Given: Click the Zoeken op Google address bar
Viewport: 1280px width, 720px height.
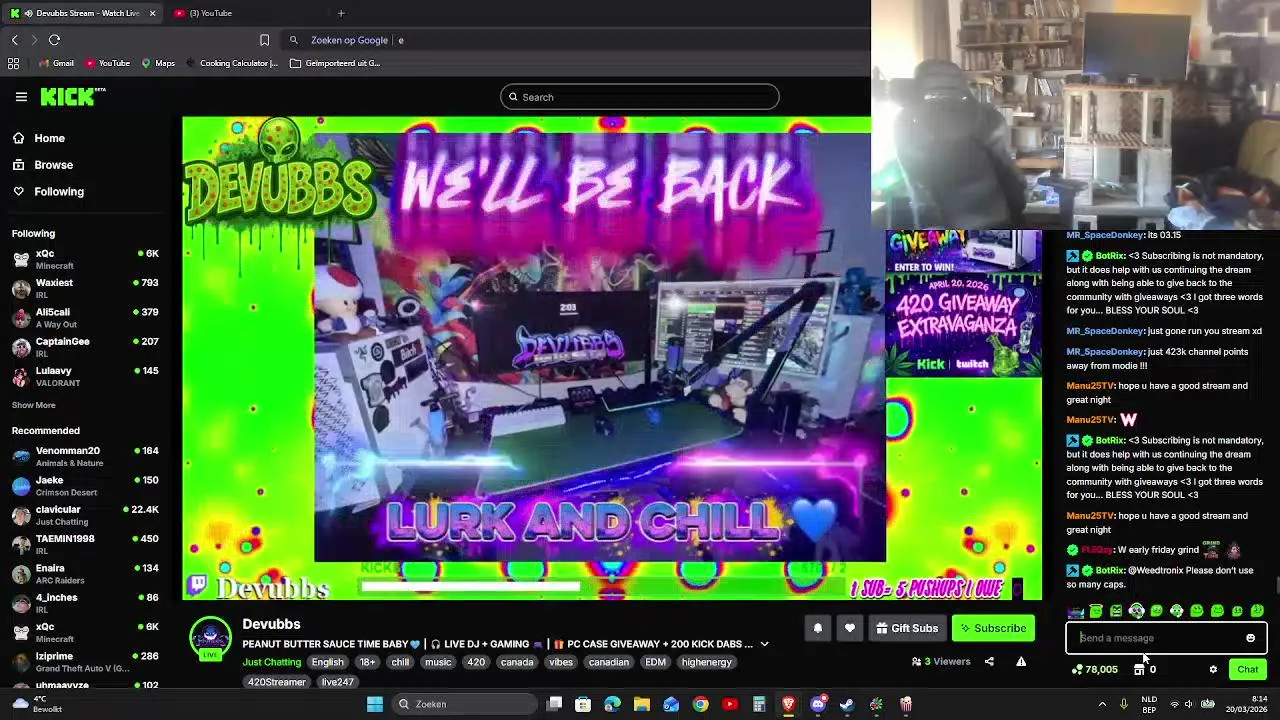Looking at the screenshot, I should click(575, 40).
